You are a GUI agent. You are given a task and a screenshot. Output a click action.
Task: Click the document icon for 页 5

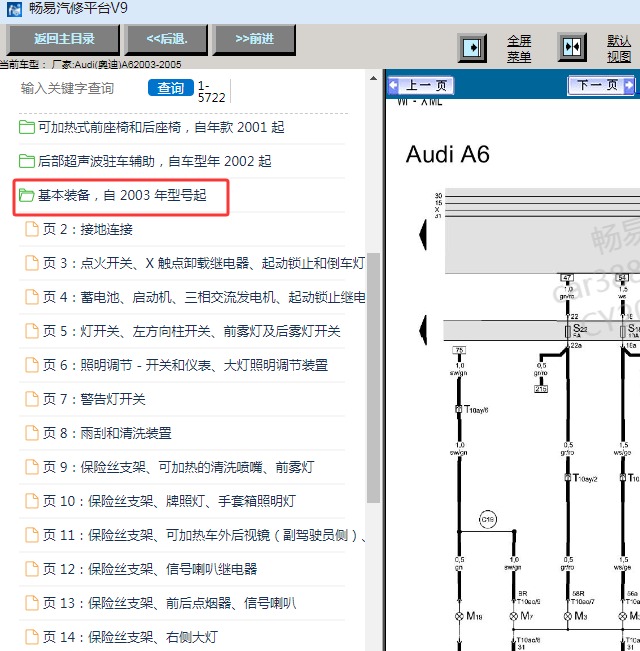tap(32, 331)
